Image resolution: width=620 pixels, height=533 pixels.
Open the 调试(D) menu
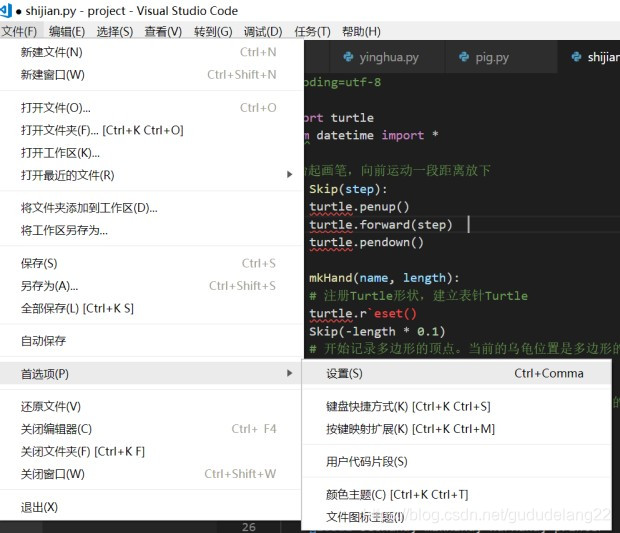click(x=263, y=31)
